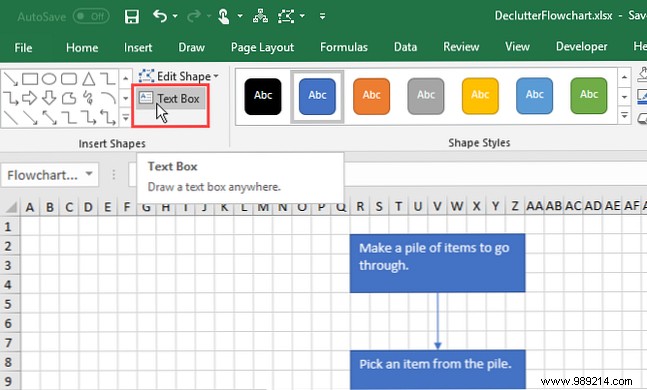This screenshot has height=390, width=647.
Task: Click the Select All corner triangle
Action: [12, 207]
